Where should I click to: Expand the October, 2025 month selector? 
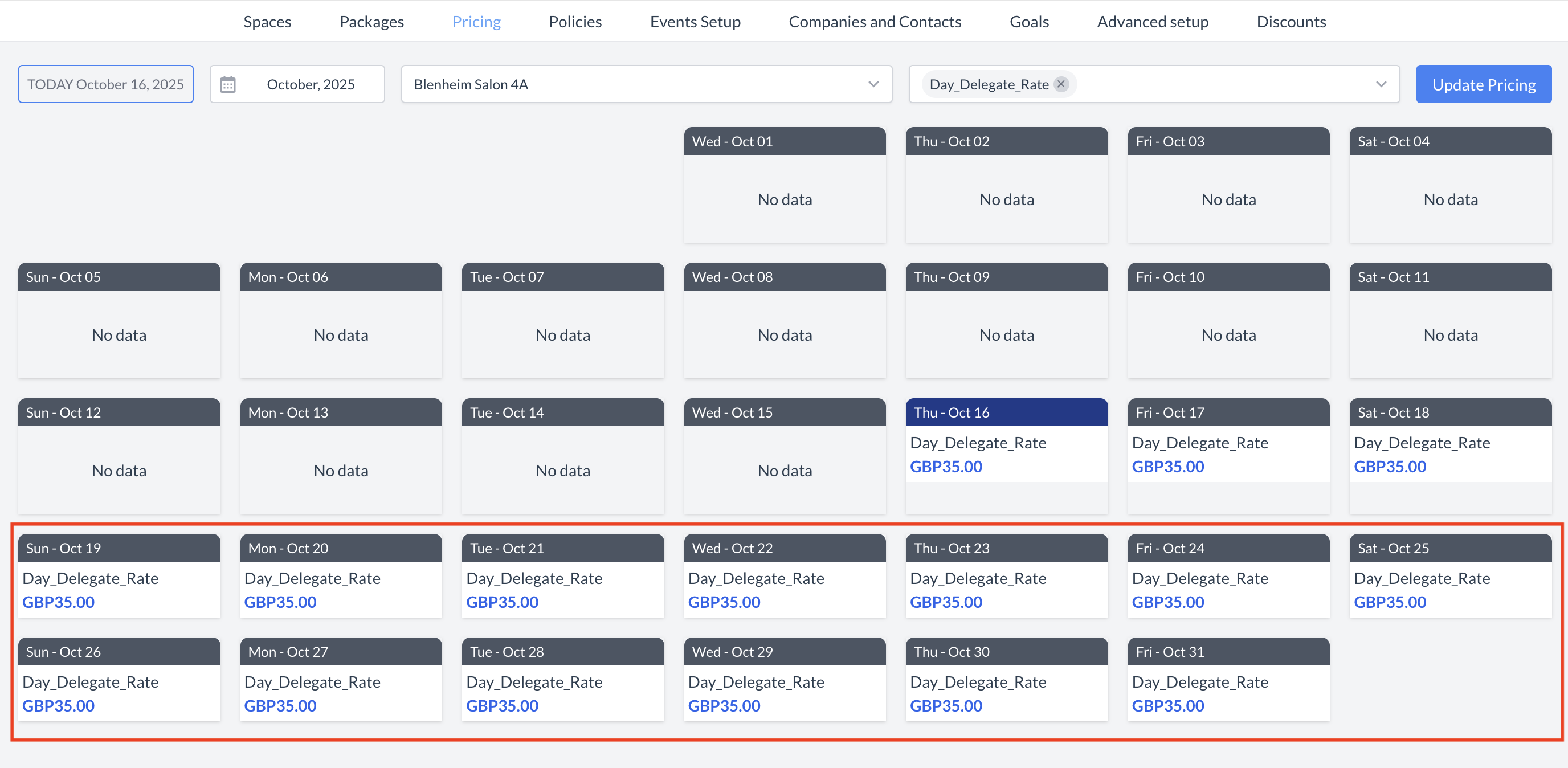tap(311, 84)
